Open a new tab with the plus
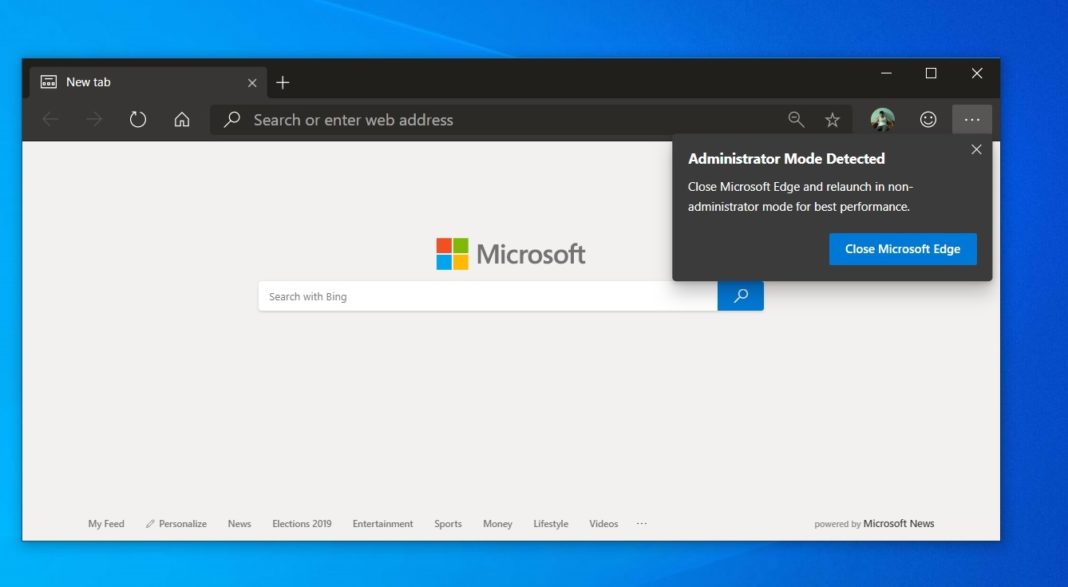The height and width of the screenshot is (587, 1068). point(283,82)
